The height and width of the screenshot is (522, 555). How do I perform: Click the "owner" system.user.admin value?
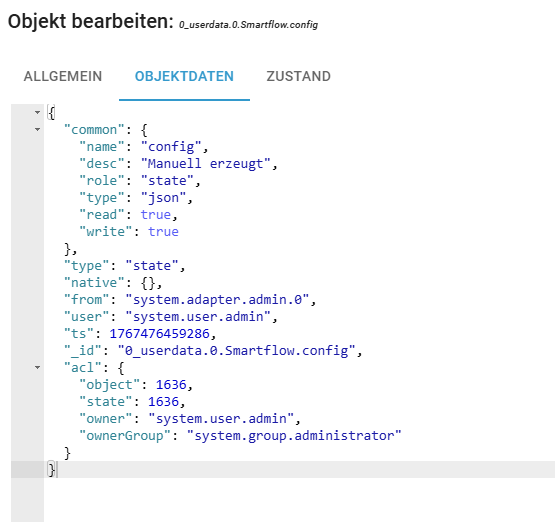(x=221, y=418)
